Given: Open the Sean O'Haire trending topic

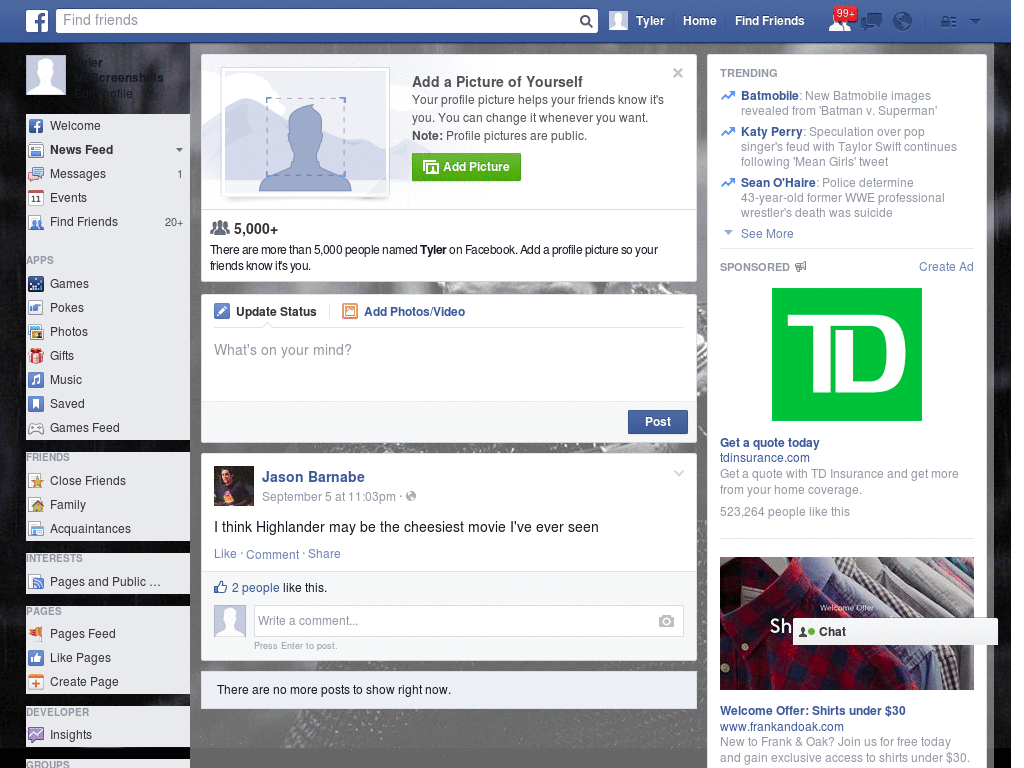Looking at the screenshot, I should point(778,183).
